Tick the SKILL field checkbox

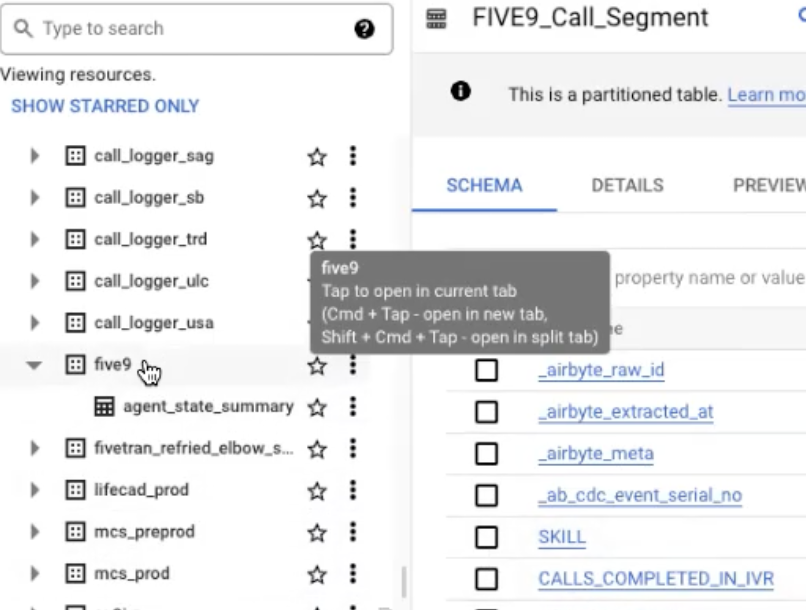point(486,537)
